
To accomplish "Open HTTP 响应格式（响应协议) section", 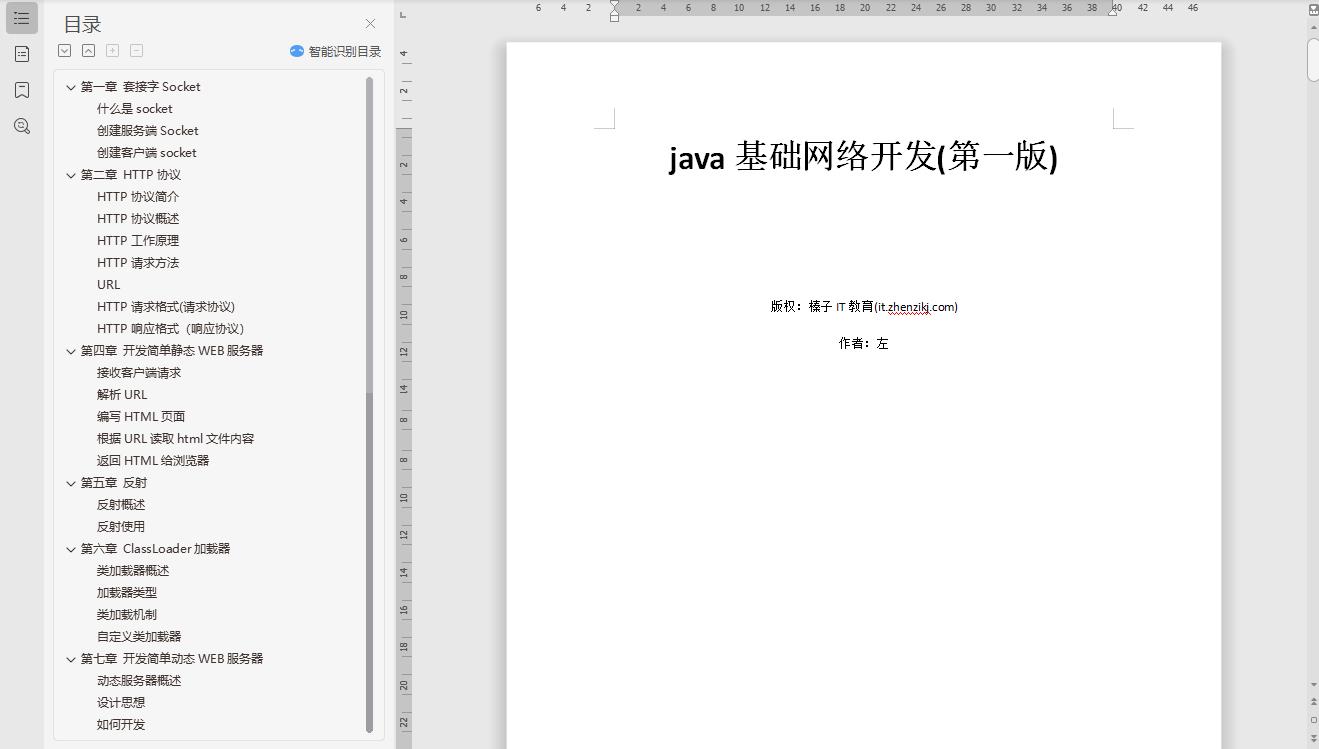I will [170, 329].
